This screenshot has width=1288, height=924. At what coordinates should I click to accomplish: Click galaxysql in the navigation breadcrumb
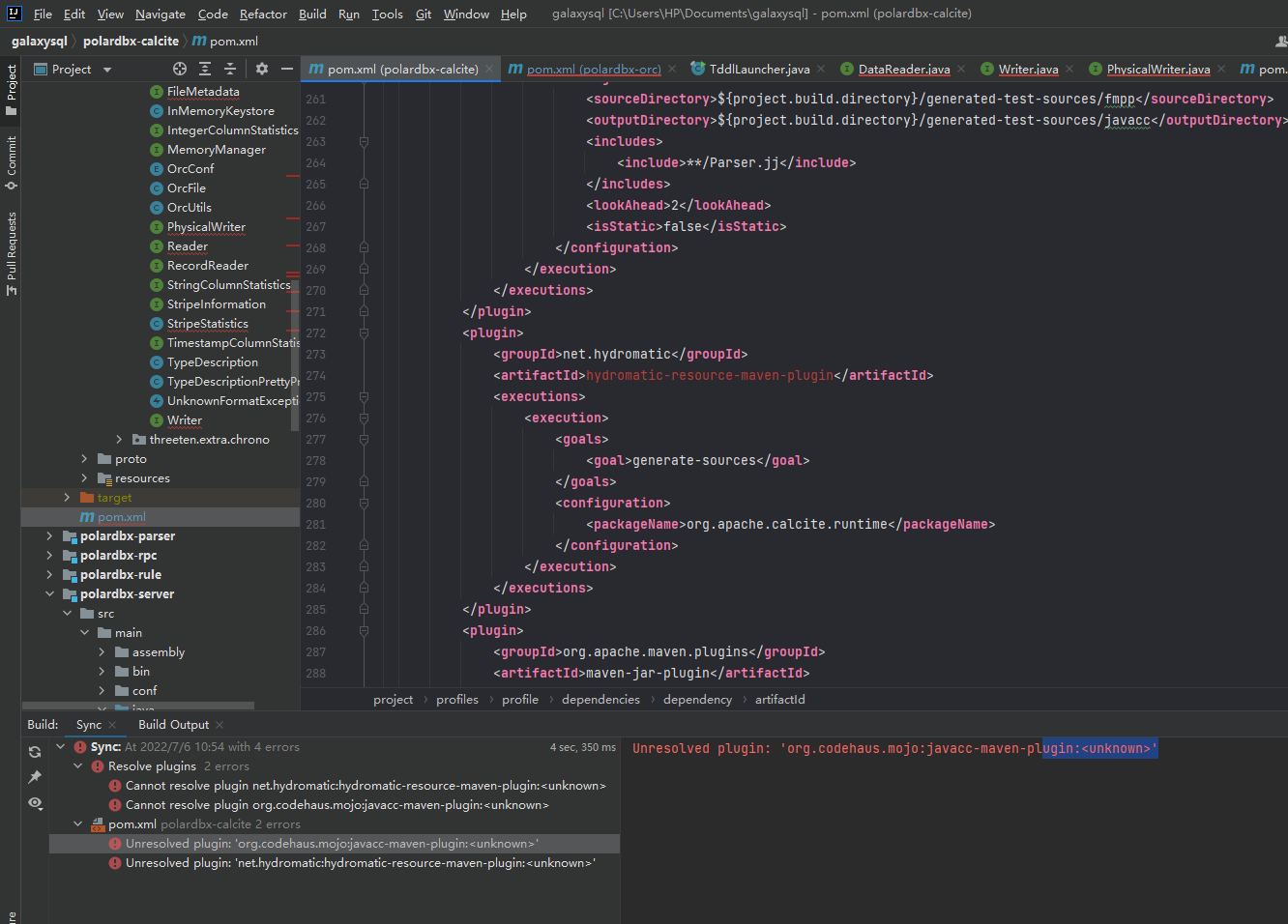point(40,41)
